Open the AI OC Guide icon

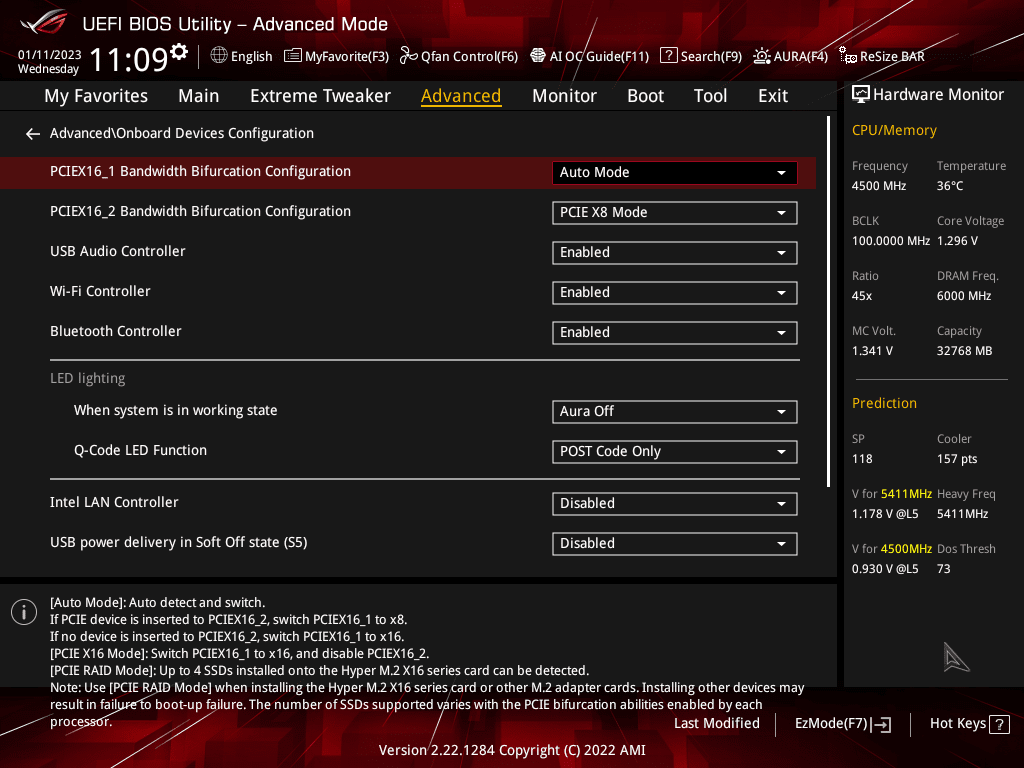(537, 56)
